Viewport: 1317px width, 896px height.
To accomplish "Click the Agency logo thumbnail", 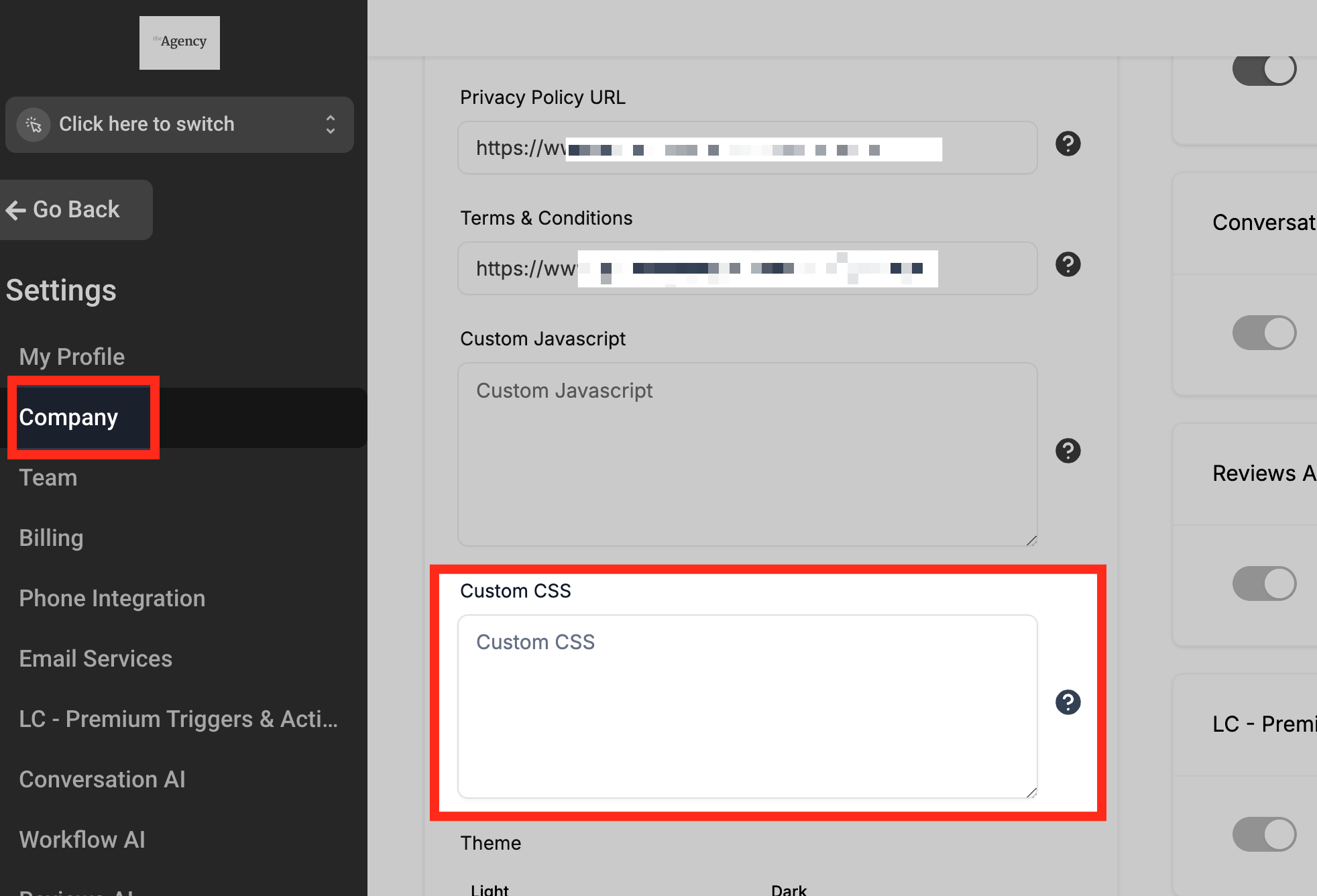I will [179, 42].
